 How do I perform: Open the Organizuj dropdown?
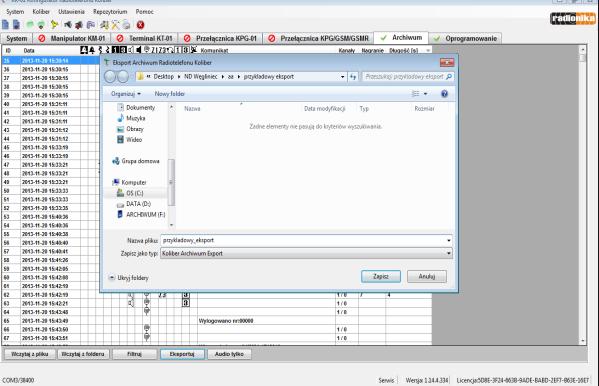(126, 94)
